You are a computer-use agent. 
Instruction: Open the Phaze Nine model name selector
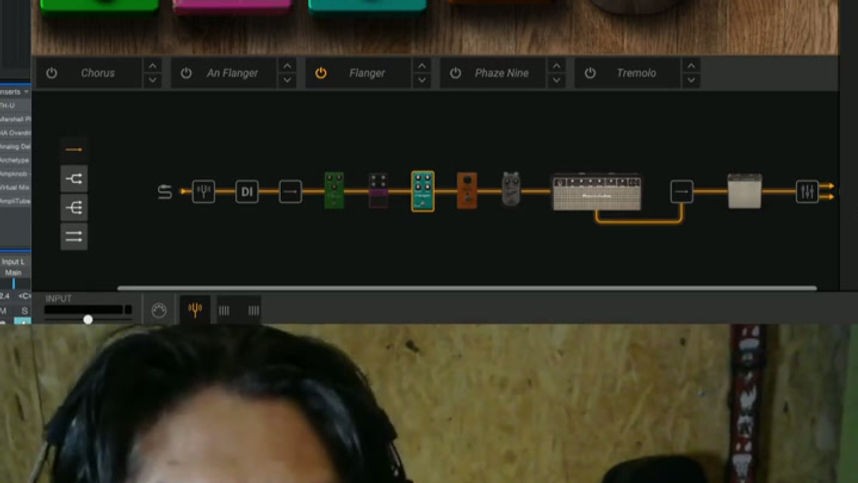point(501,73)
